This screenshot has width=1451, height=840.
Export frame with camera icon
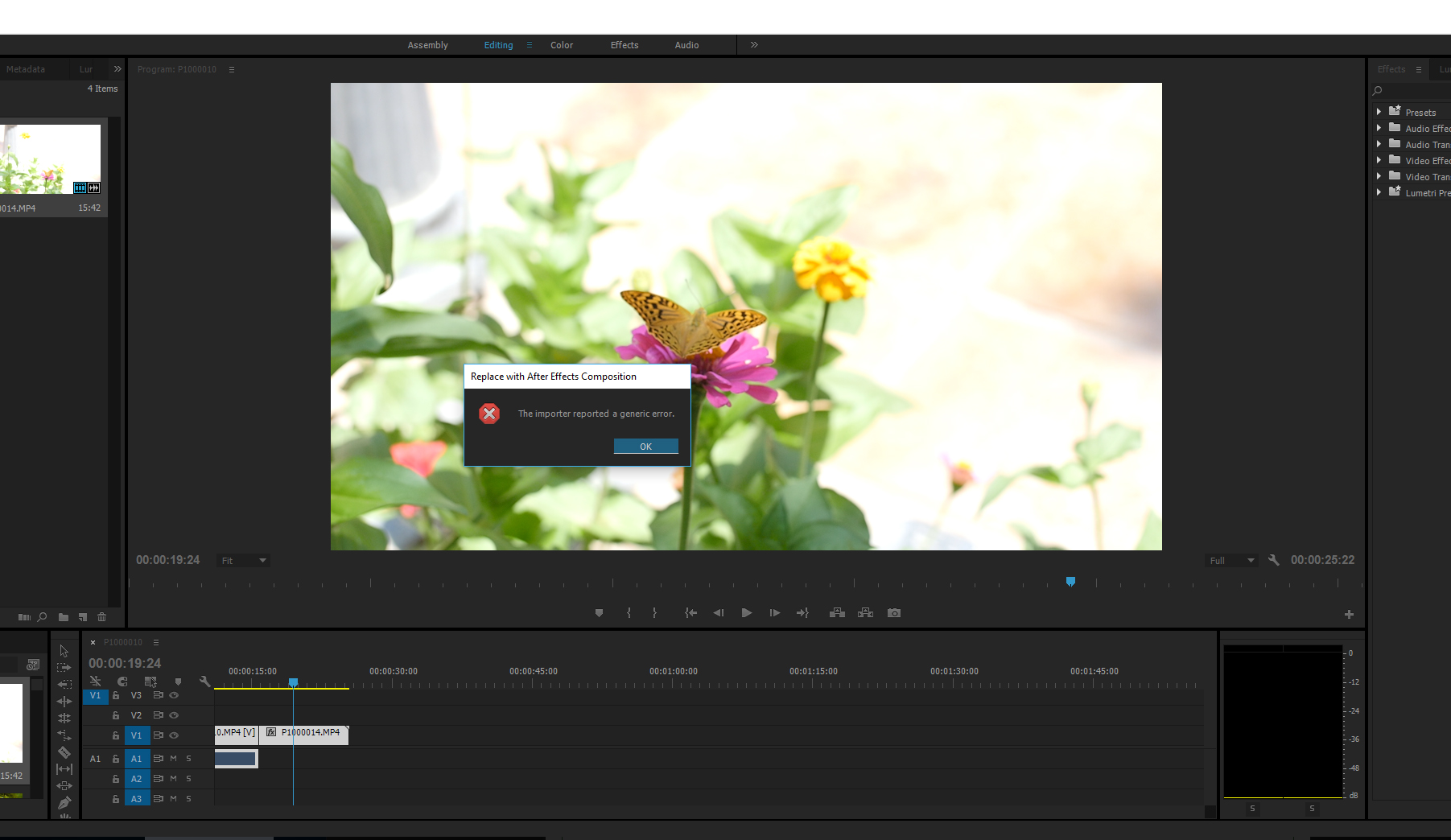pyautogui.click(x=893, y=613)
